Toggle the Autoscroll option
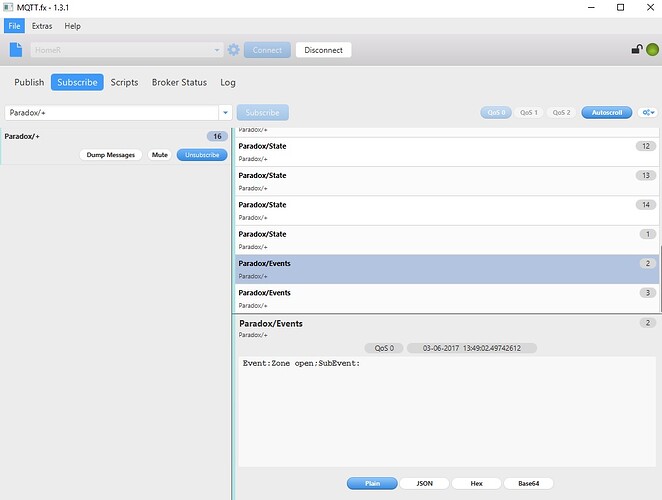The width and height of the screenshot is (662, 500). pos(607,113)
